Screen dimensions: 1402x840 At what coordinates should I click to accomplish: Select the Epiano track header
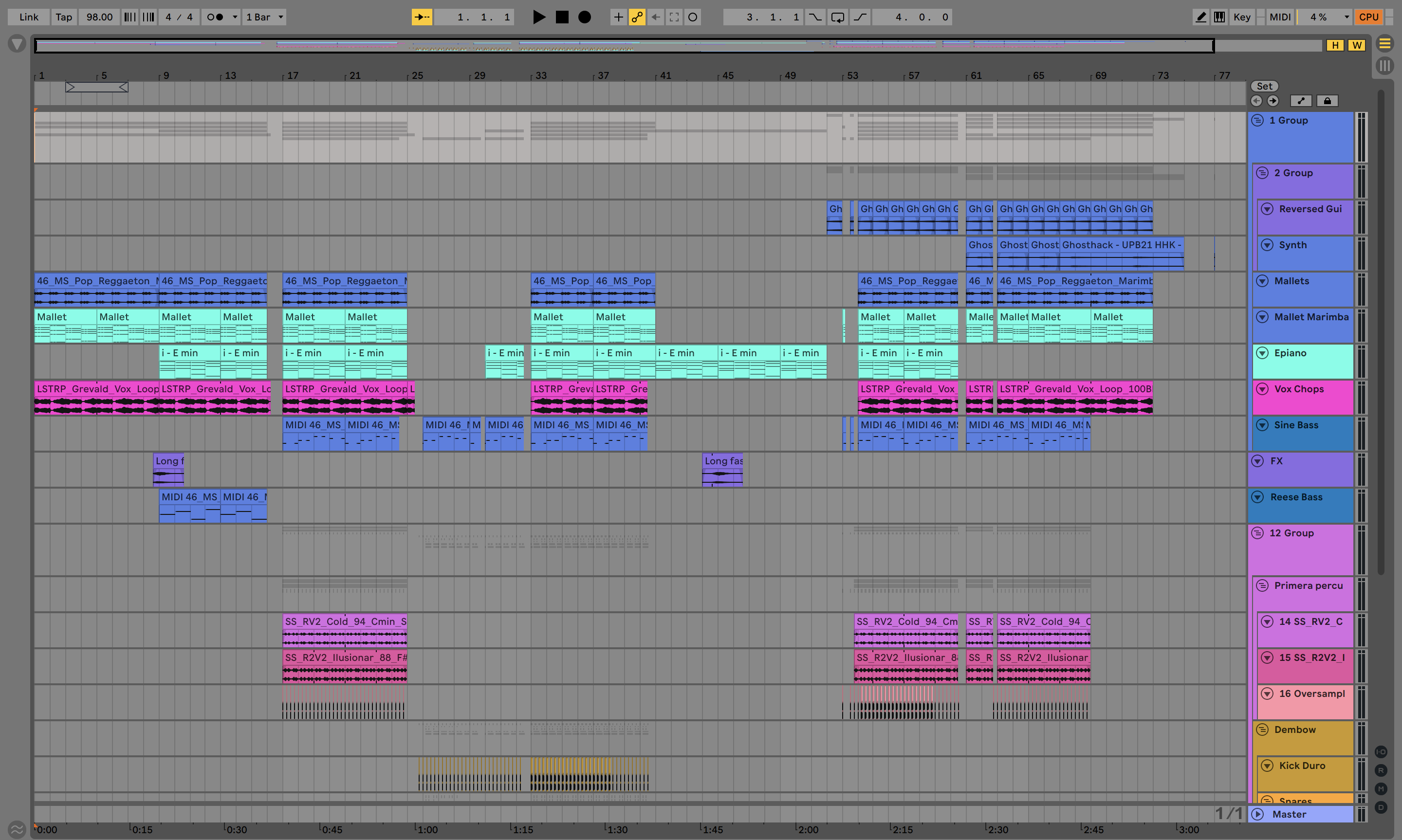pyautogui.click(x=1302, y=361)
